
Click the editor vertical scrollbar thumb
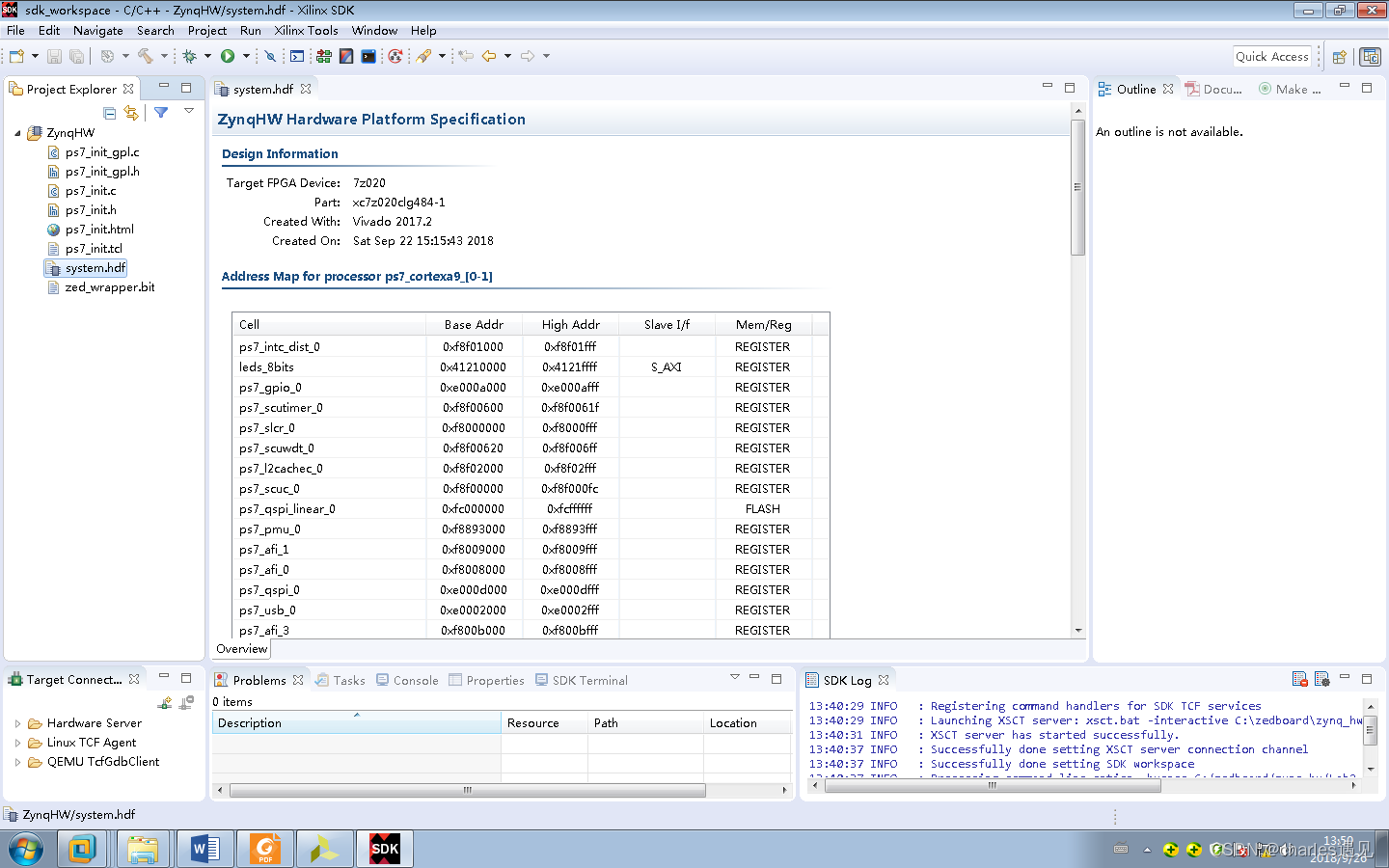point(1078,187)
